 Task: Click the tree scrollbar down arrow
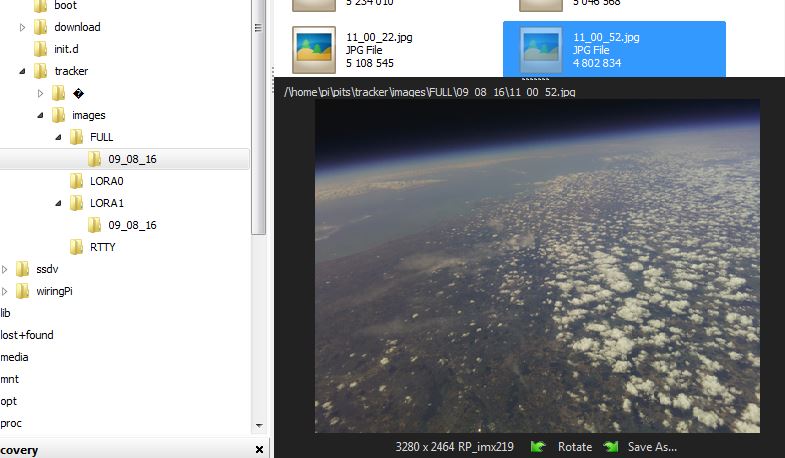click(x=259, y=426)
